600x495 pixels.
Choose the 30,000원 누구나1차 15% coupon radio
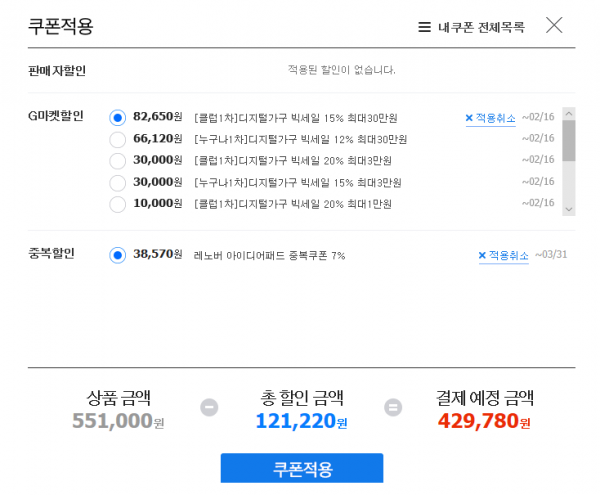(x=117, y=182)
